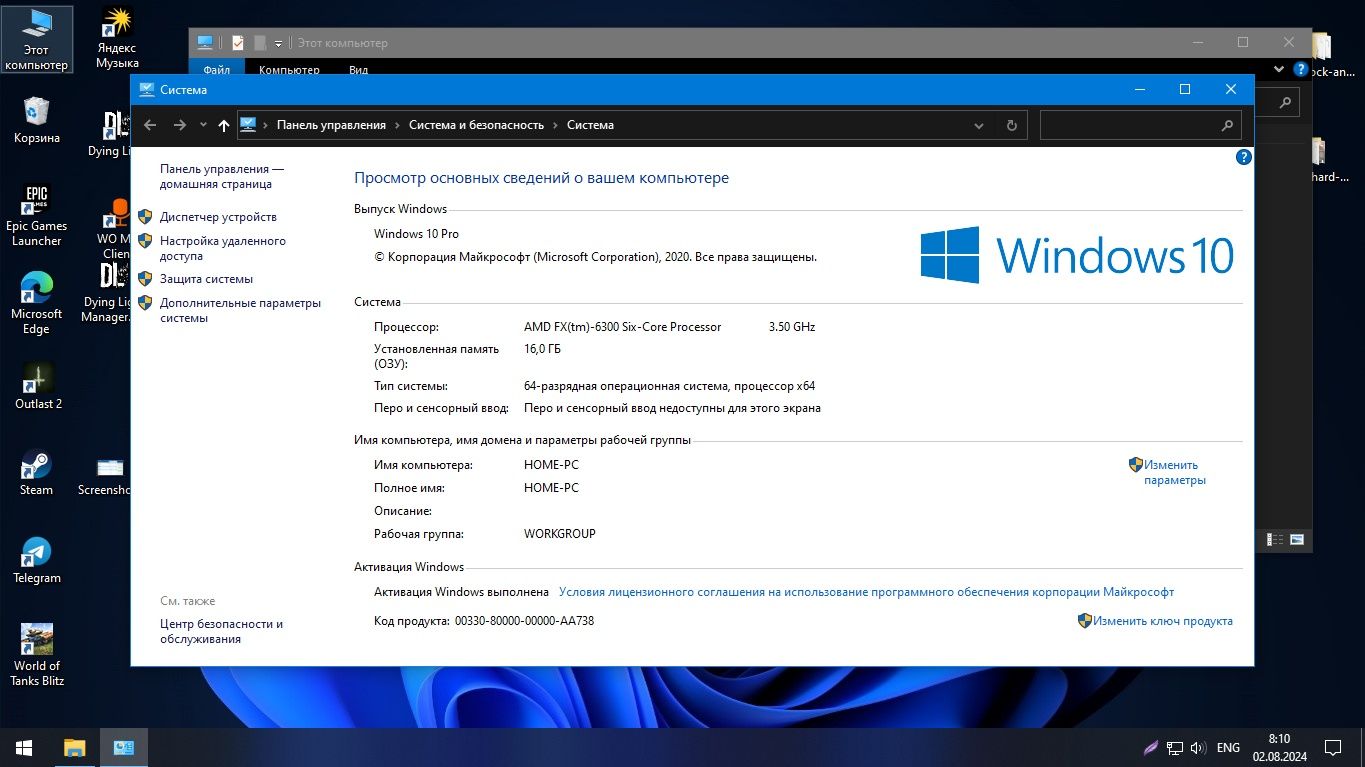Open Microsoft Edge desktop shortcut

click(37, 302)
